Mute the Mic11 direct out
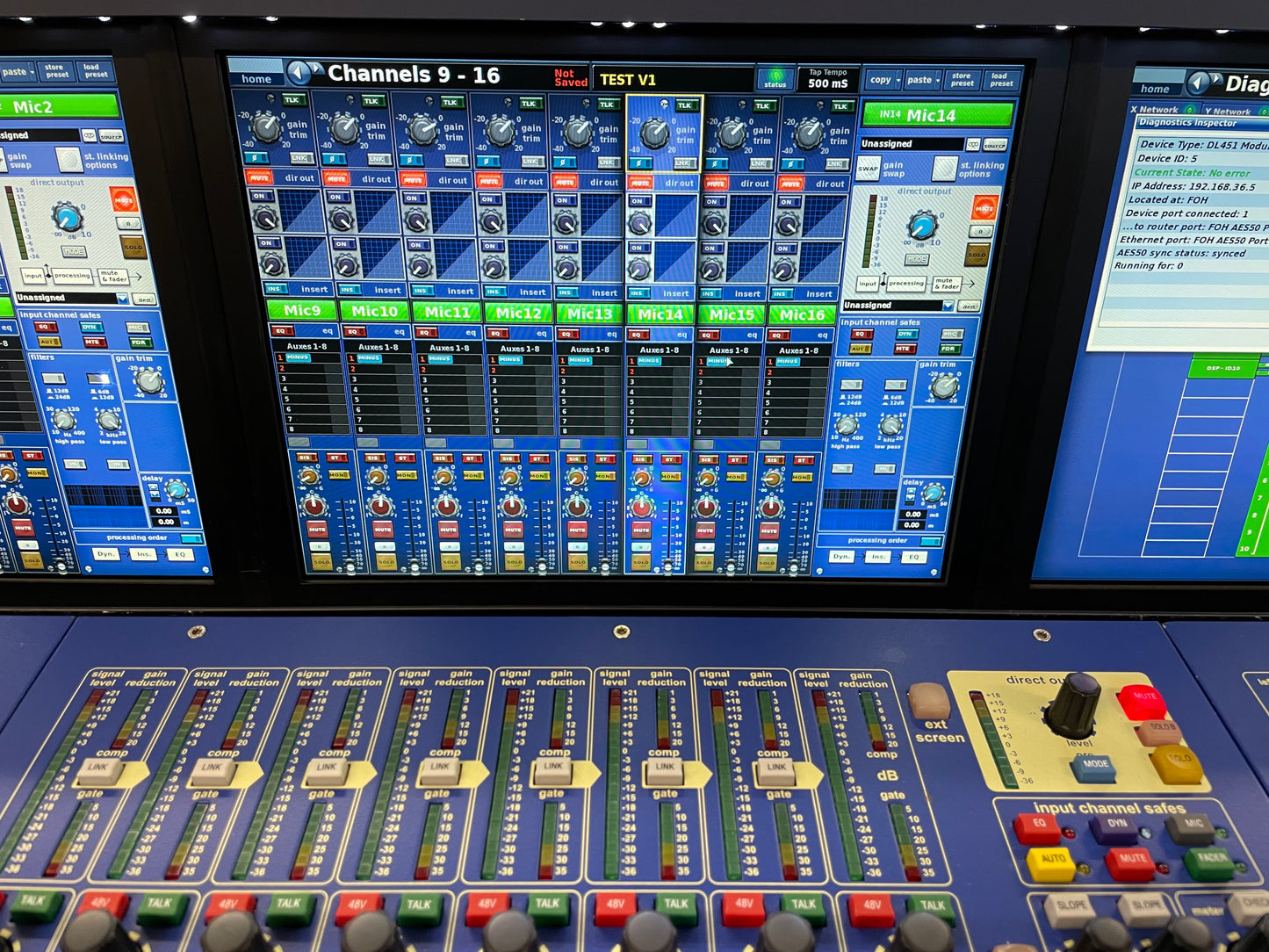The height and width of the screenshot is (952, 1269). pyautogui.click(x=411, y=179)
